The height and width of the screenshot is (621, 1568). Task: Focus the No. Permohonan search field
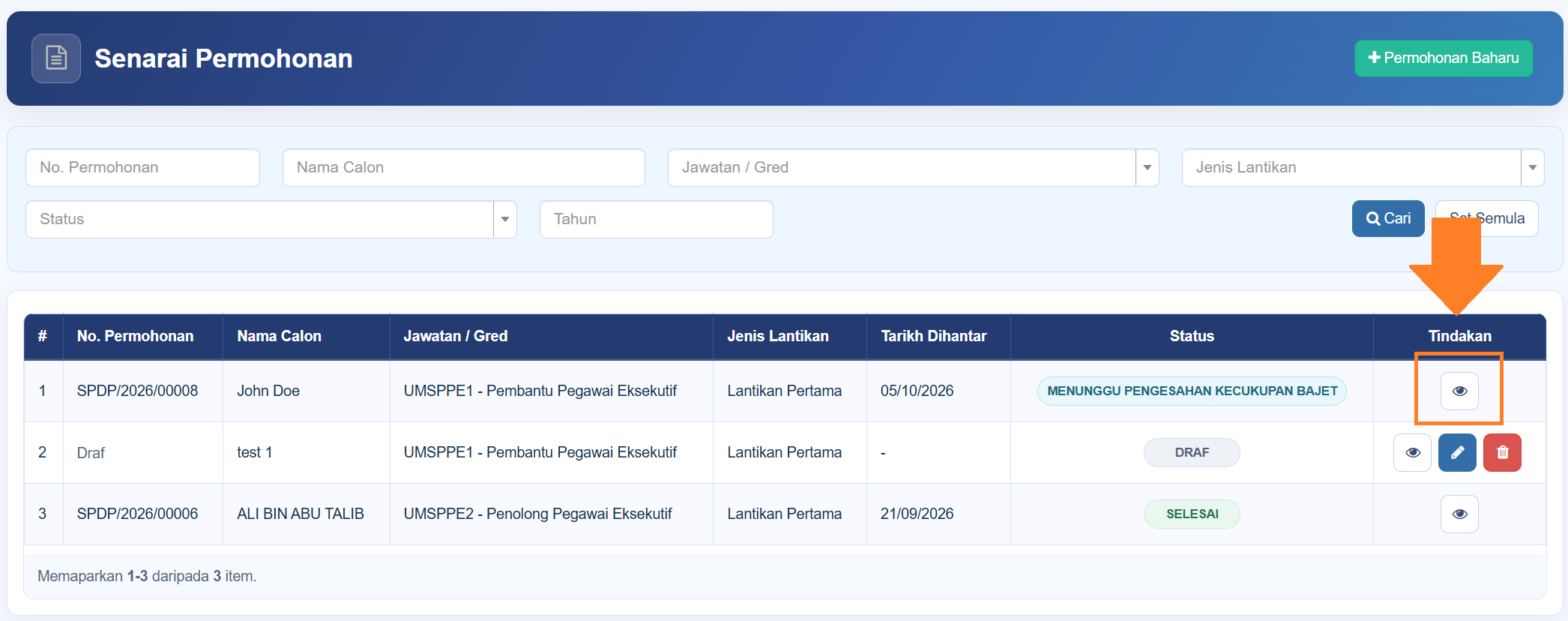142,167
